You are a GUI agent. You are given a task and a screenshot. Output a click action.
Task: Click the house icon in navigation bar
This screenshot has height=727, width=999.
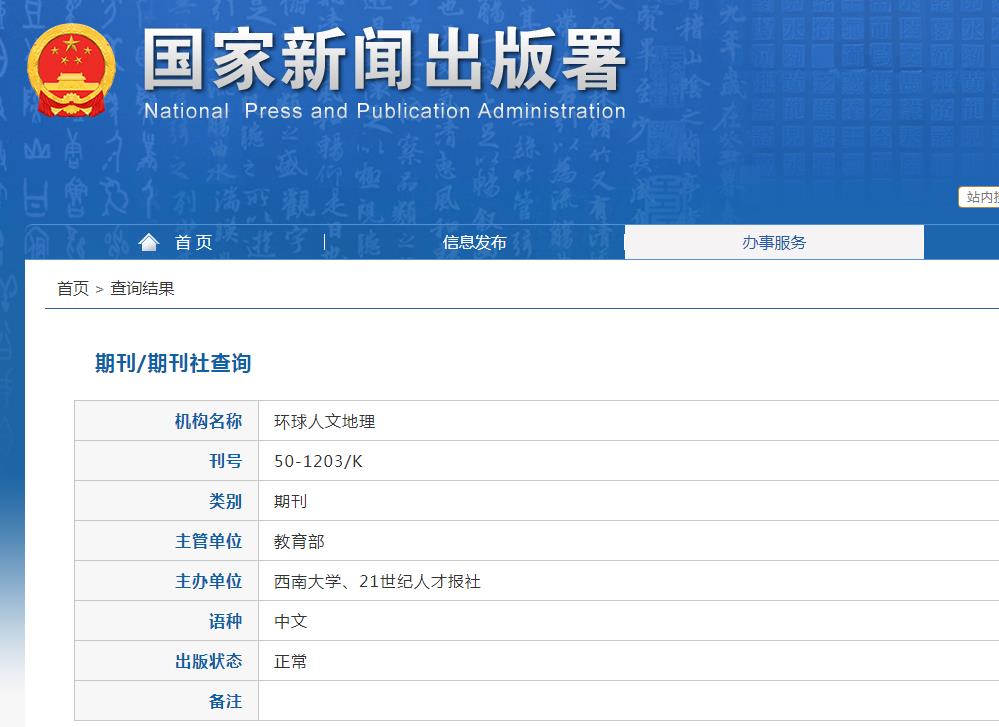point(149,242)
